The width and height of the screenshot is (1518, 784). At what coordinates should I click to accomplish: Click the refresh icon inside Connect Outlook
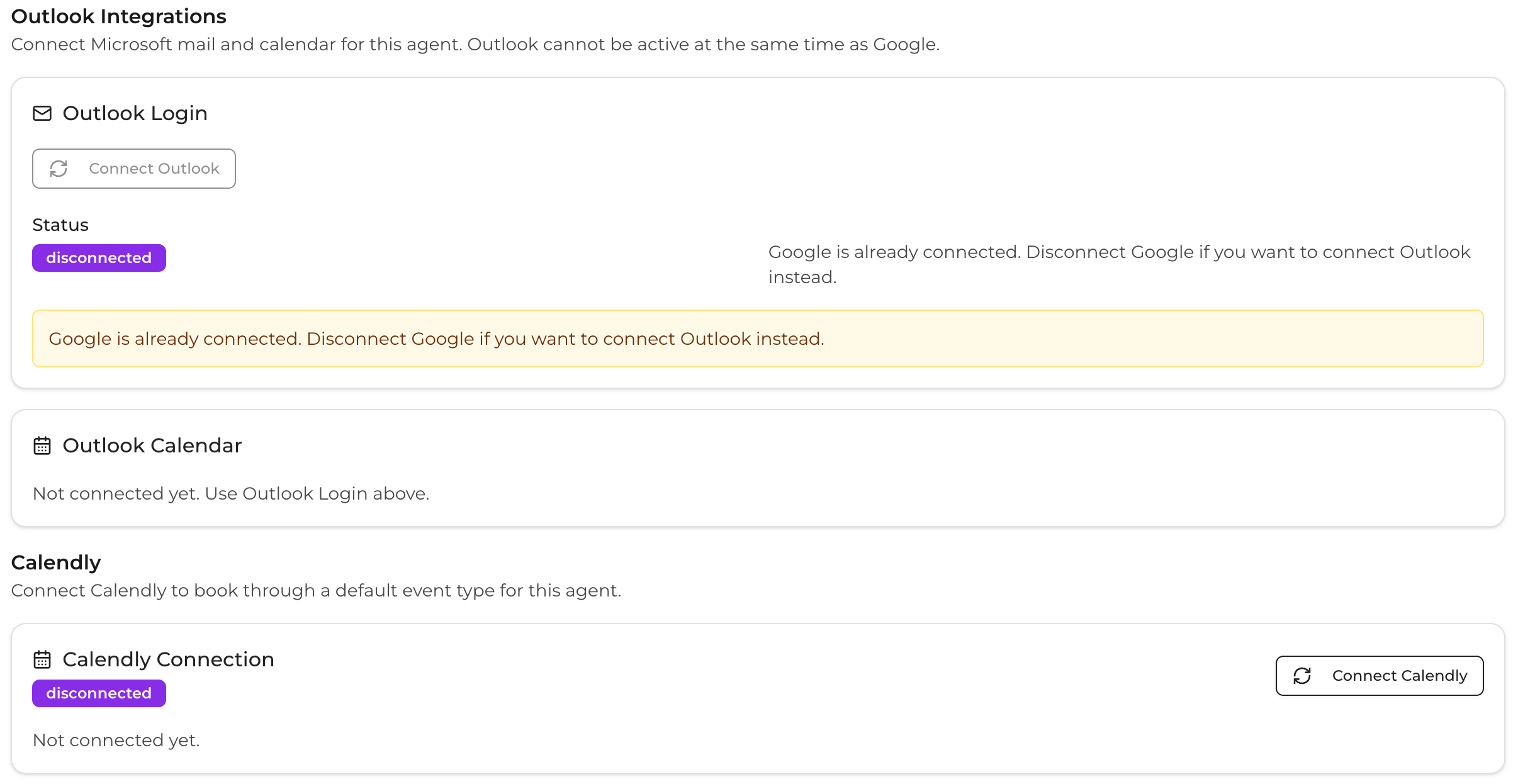[59, 169]
